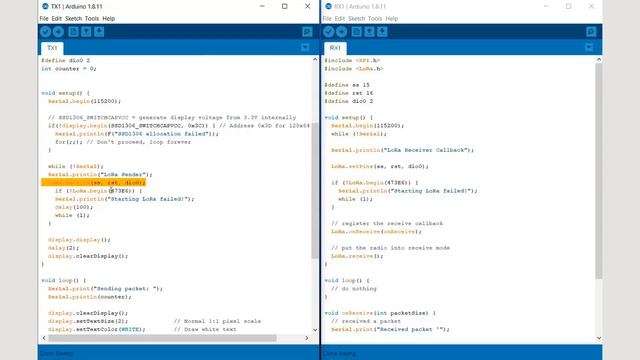This screenshot has width=640, height=360.
Task: Click RX1 vertical scrollbar down arrow
Action: point(599,338)
